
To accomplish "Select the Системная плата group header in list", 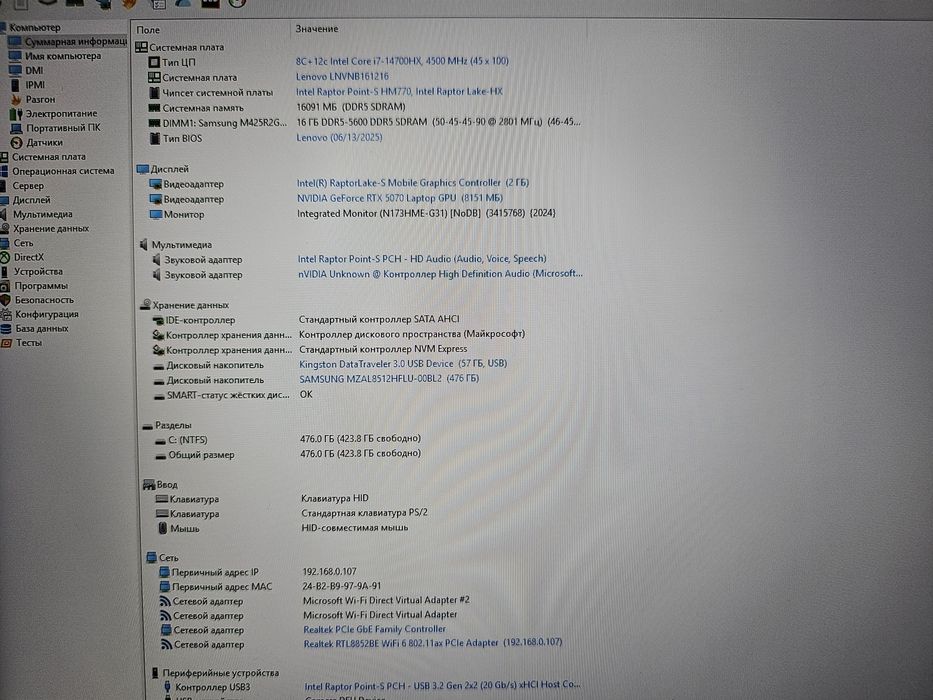I will pyautogui.click(x=180, y=47).
